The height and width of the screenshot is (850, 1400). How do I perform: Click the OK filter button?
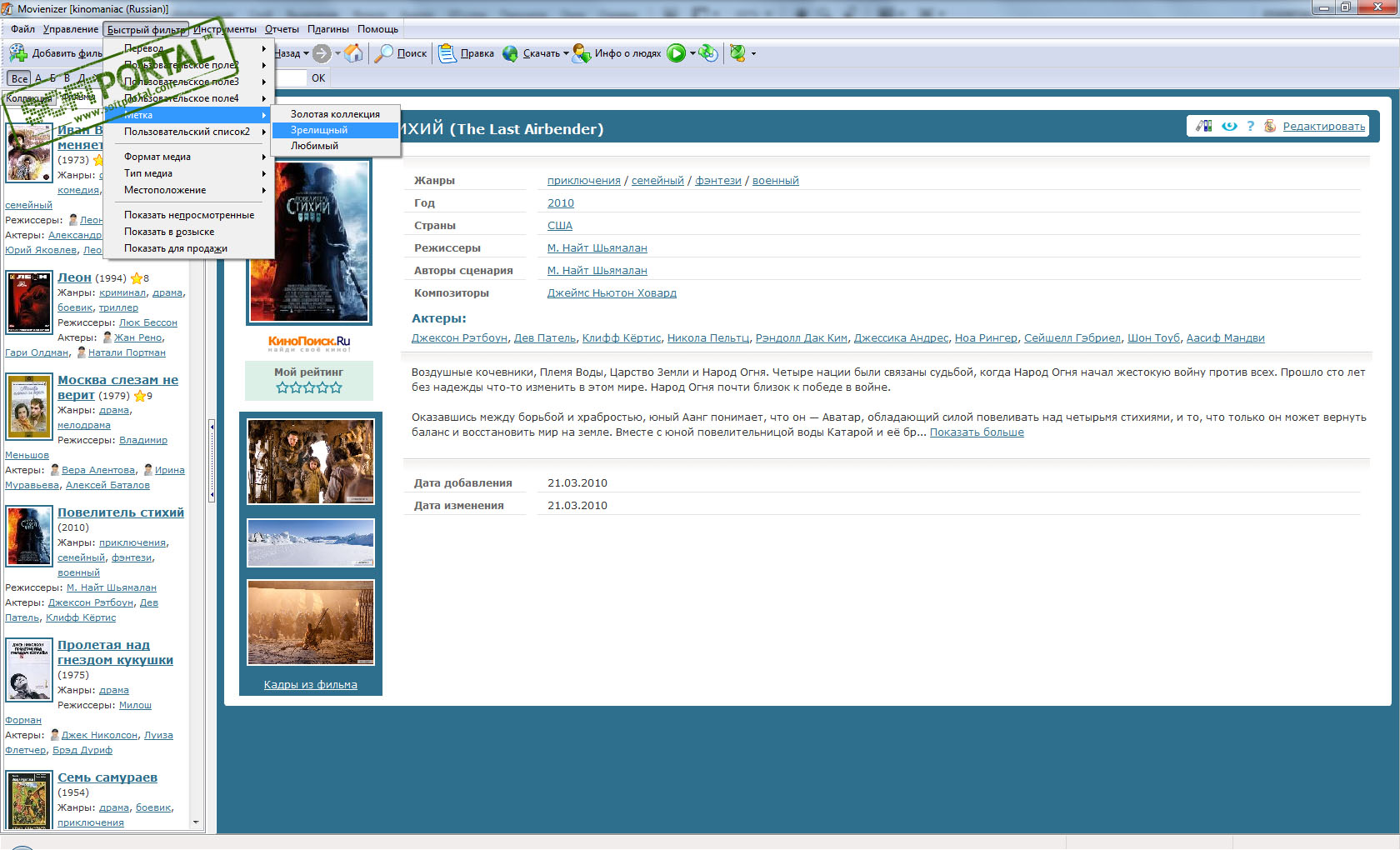(x=318, y=78)
